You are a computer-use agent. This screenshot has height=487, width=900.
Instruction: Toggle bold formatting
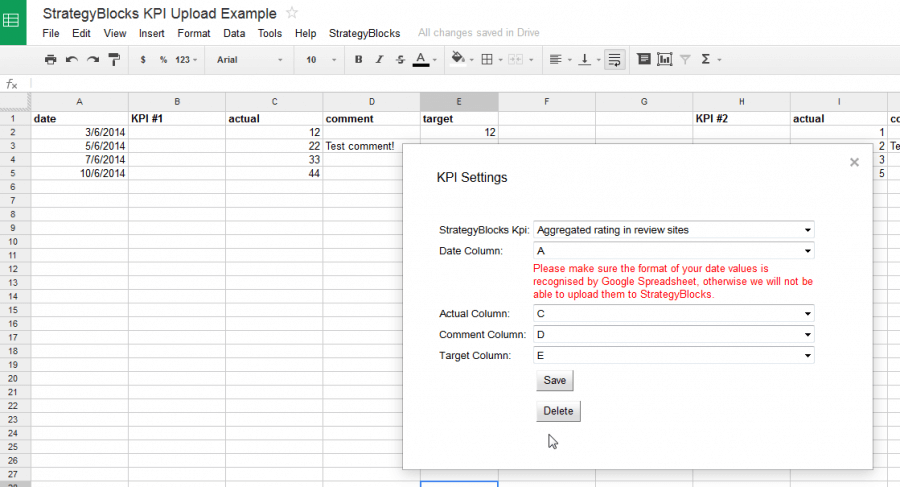(359, 60)
